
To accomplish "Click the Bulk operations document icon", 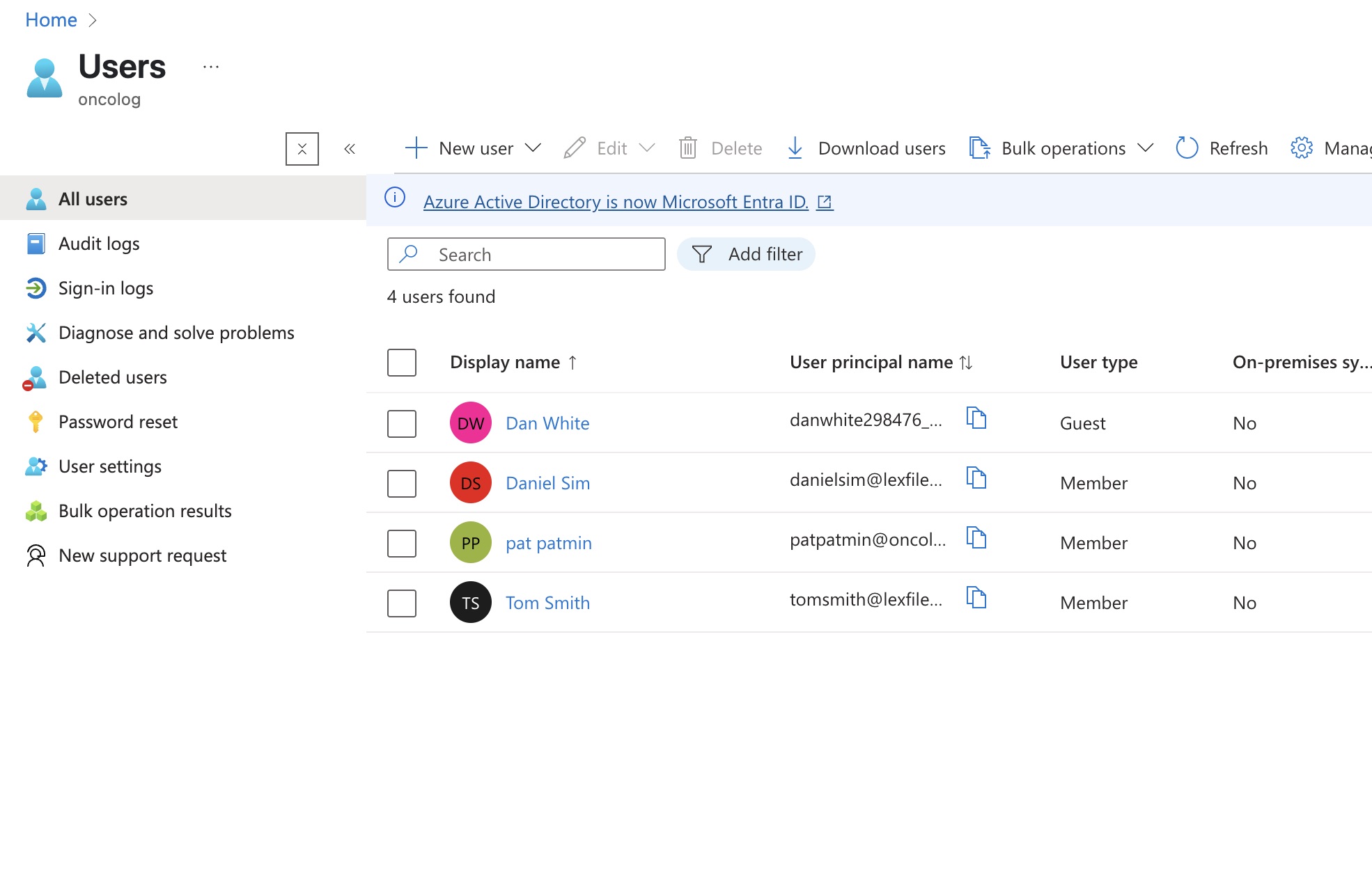I will tap(980, 148).
